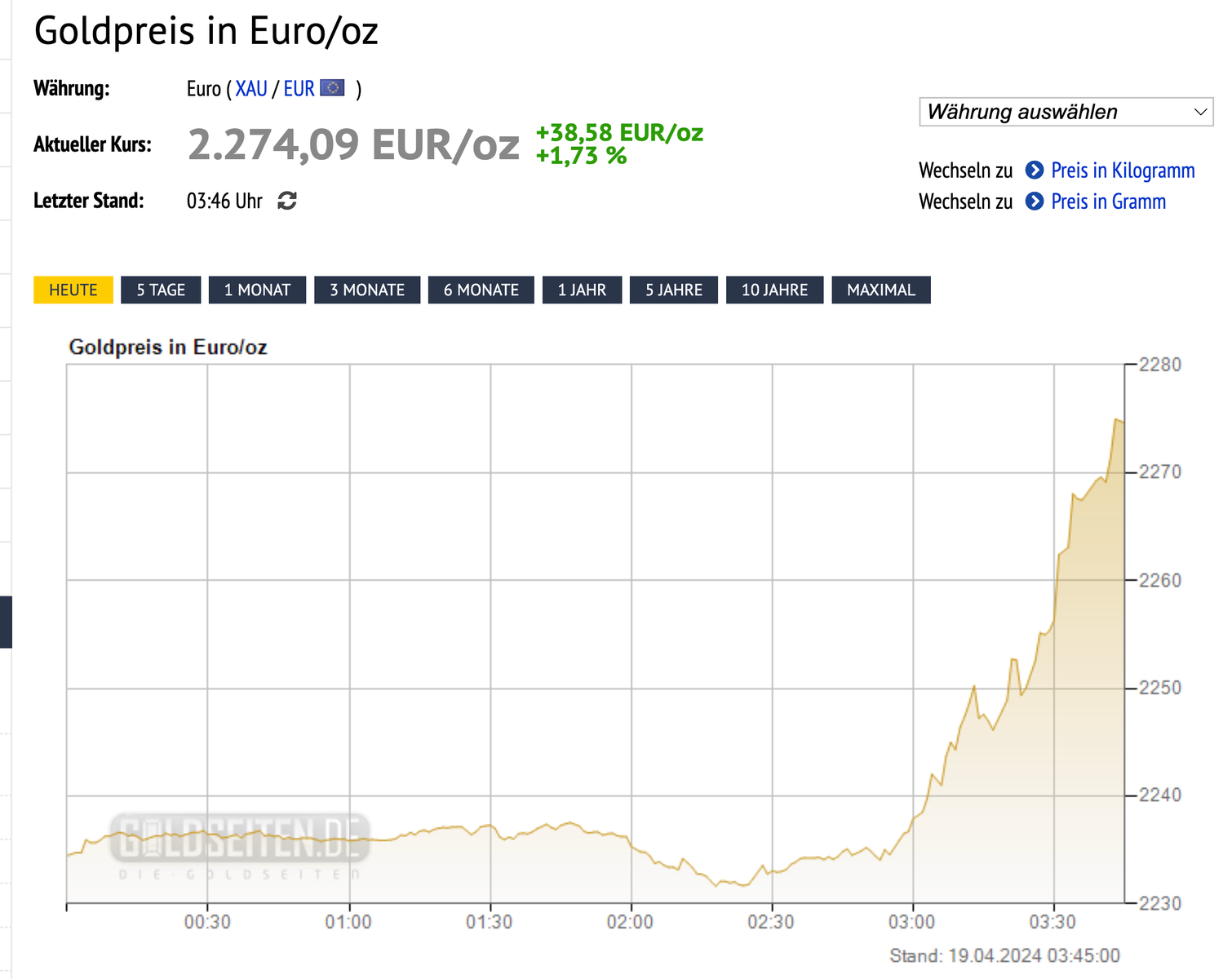This screenshot has height=979, width=1232.
Task: Follow the Preis in Gramm link
Action: (x=1108, y=201)
